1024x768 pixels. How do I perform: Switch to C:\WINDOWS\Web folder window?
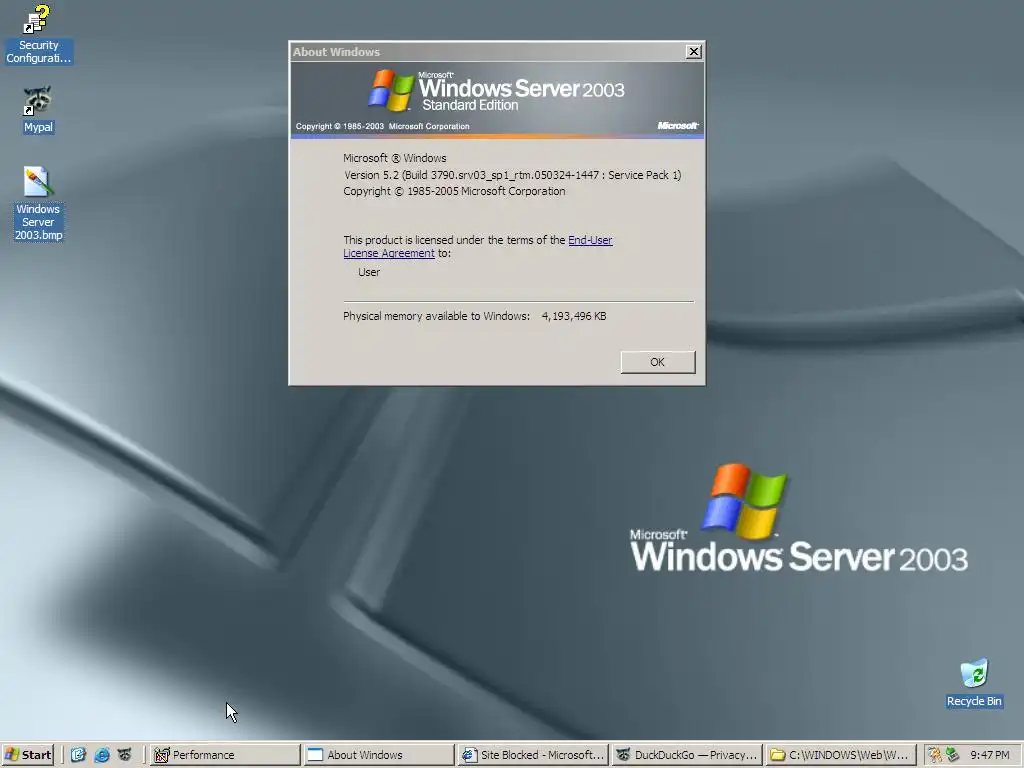point(841,755)
